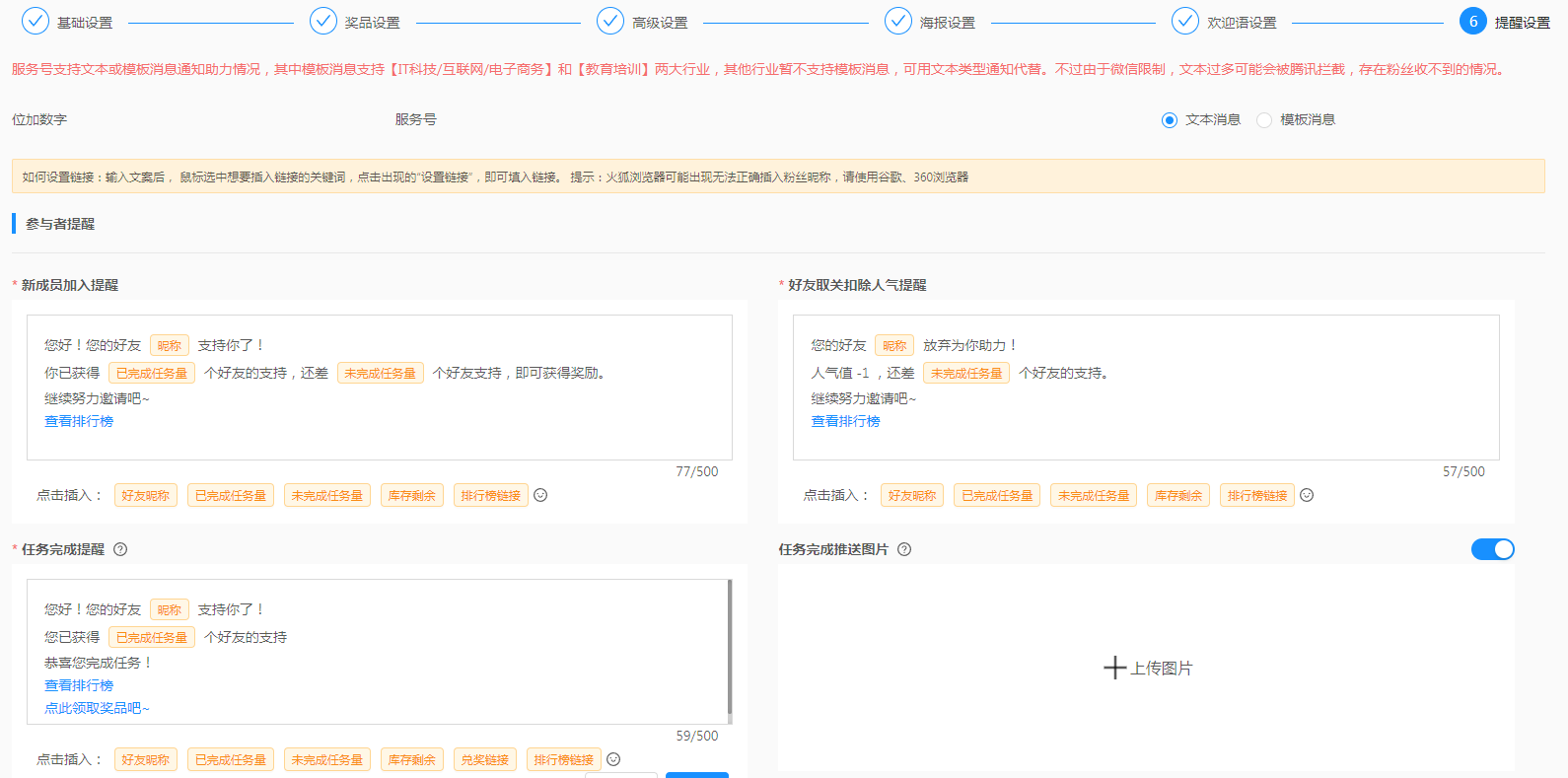
Task: Click the 参与者提醒 section heading
Action: [x=60, y=224]
